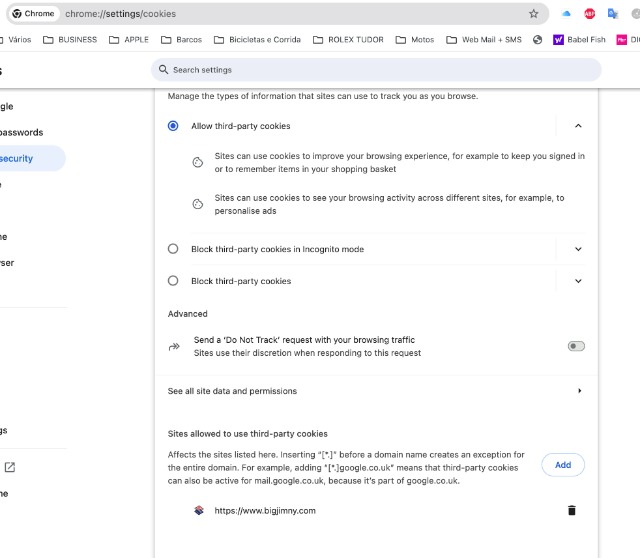Select Allow third-party cookies radio button
This screenshot has width=640, height=558.
click(x=173, y=126)
